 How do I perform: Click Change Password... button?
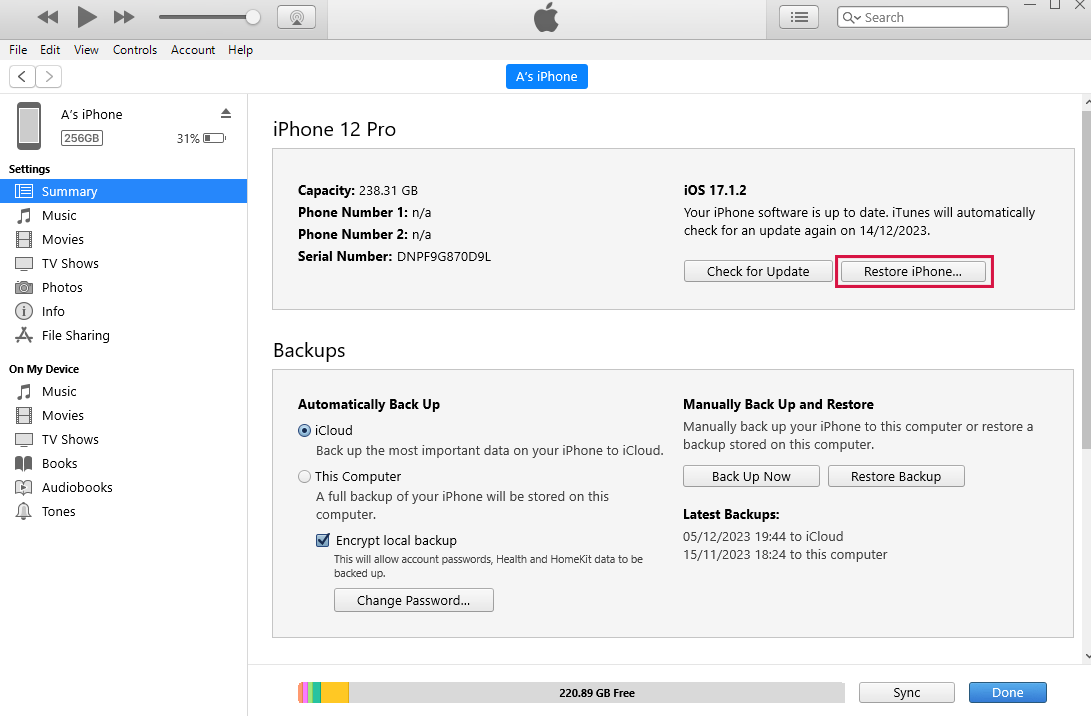[x=413, y=600]
